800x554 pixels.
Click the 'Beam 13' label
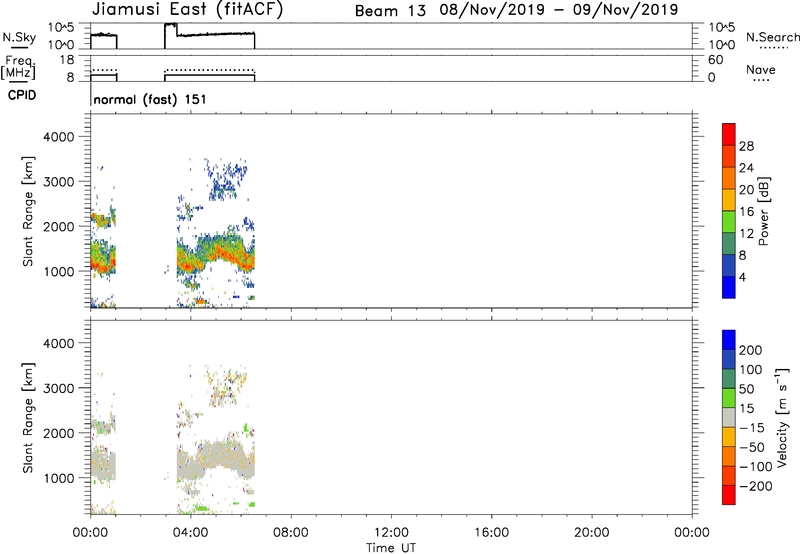click(x=390, y=11)
